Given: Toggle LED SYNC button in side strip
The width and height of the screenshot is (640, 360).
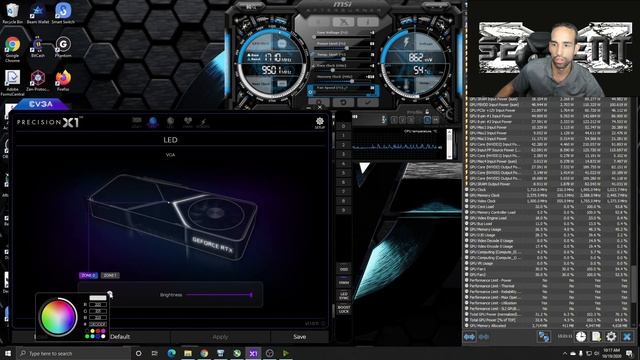Looking at the screenshot, I should click(x=344, y=296).
